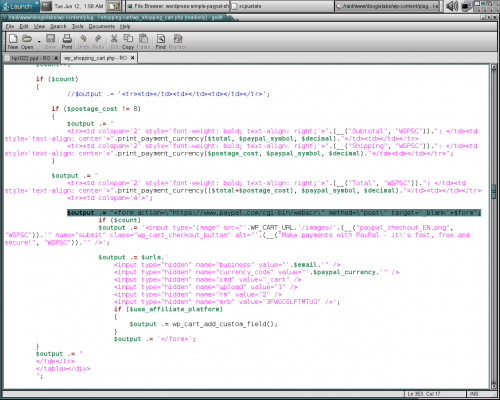Click the network monitor icon in the panel
The image size is (500, 400).
point(467,6)
